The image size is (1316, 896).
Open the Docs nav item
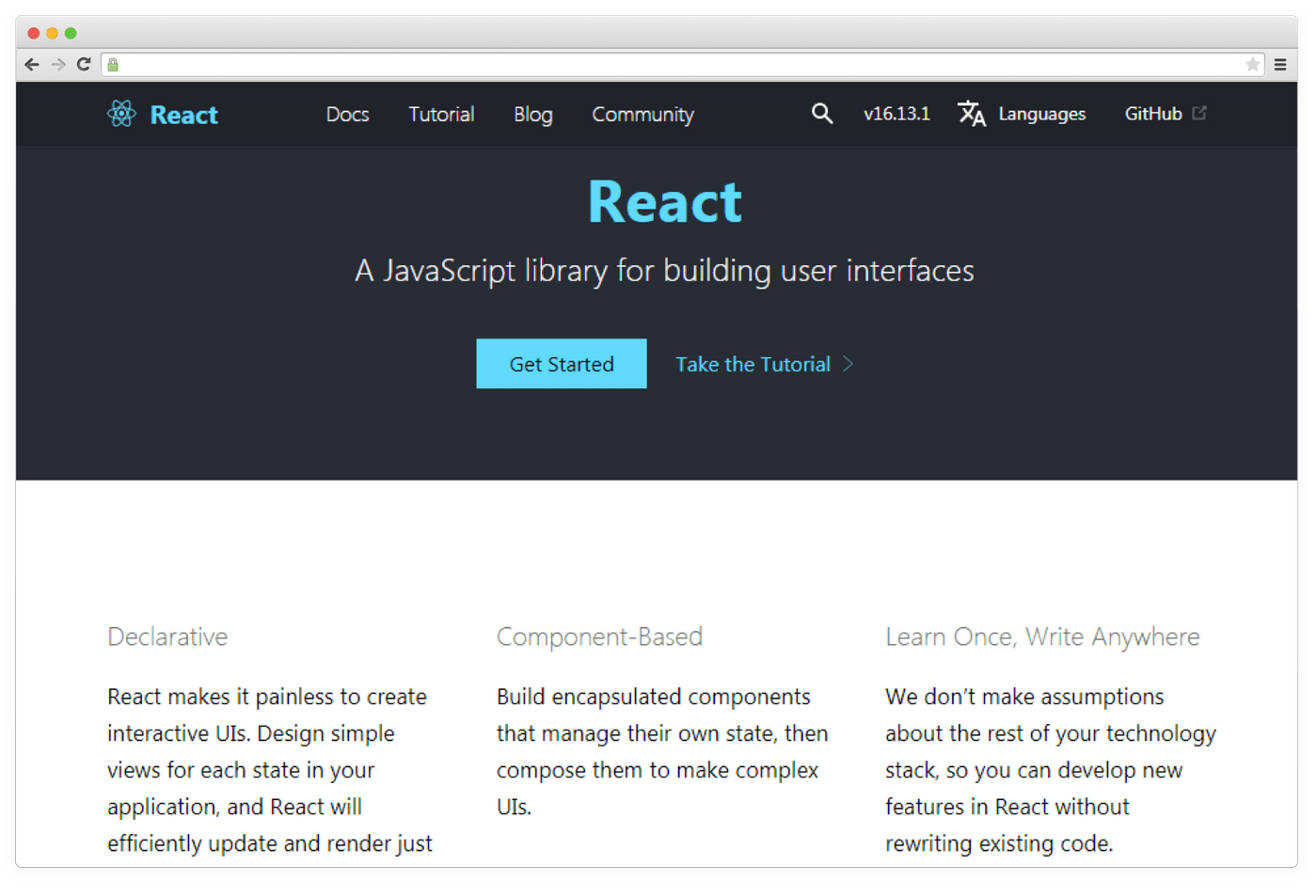[x=347, y=114]
